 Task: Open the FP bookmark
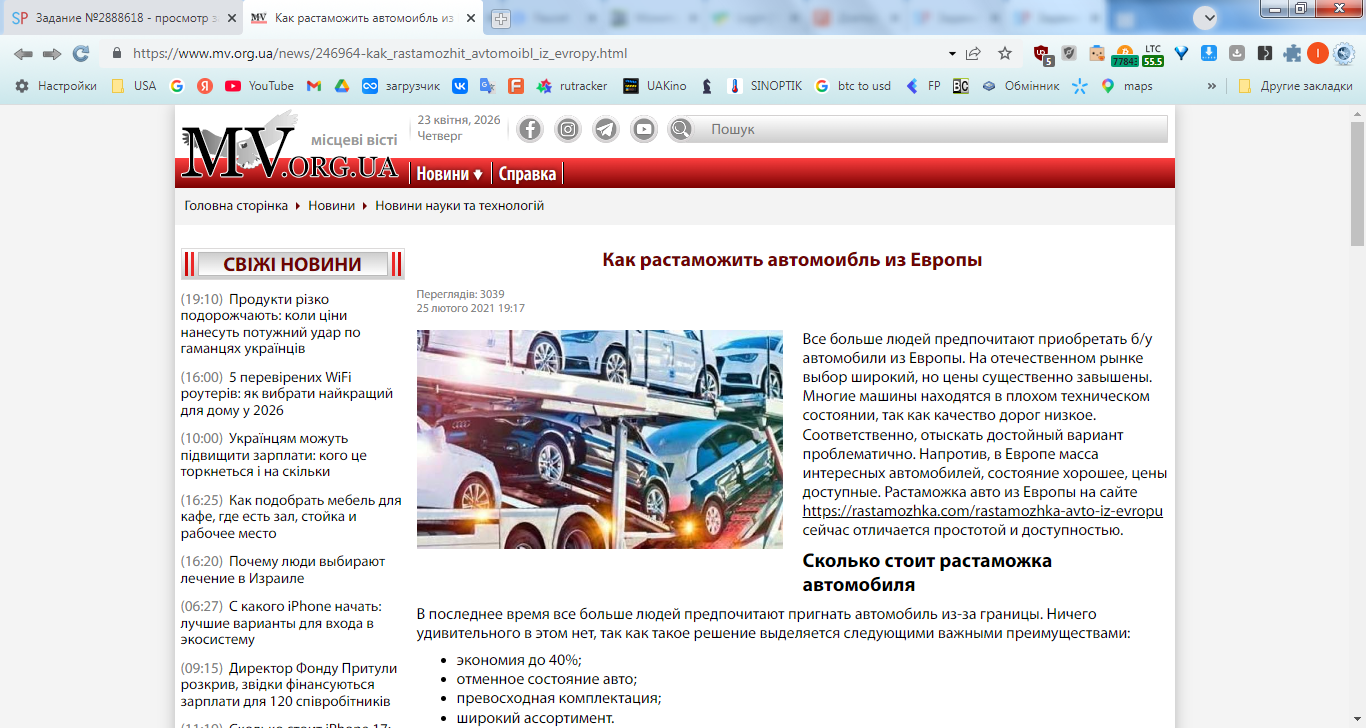point(923,86)
